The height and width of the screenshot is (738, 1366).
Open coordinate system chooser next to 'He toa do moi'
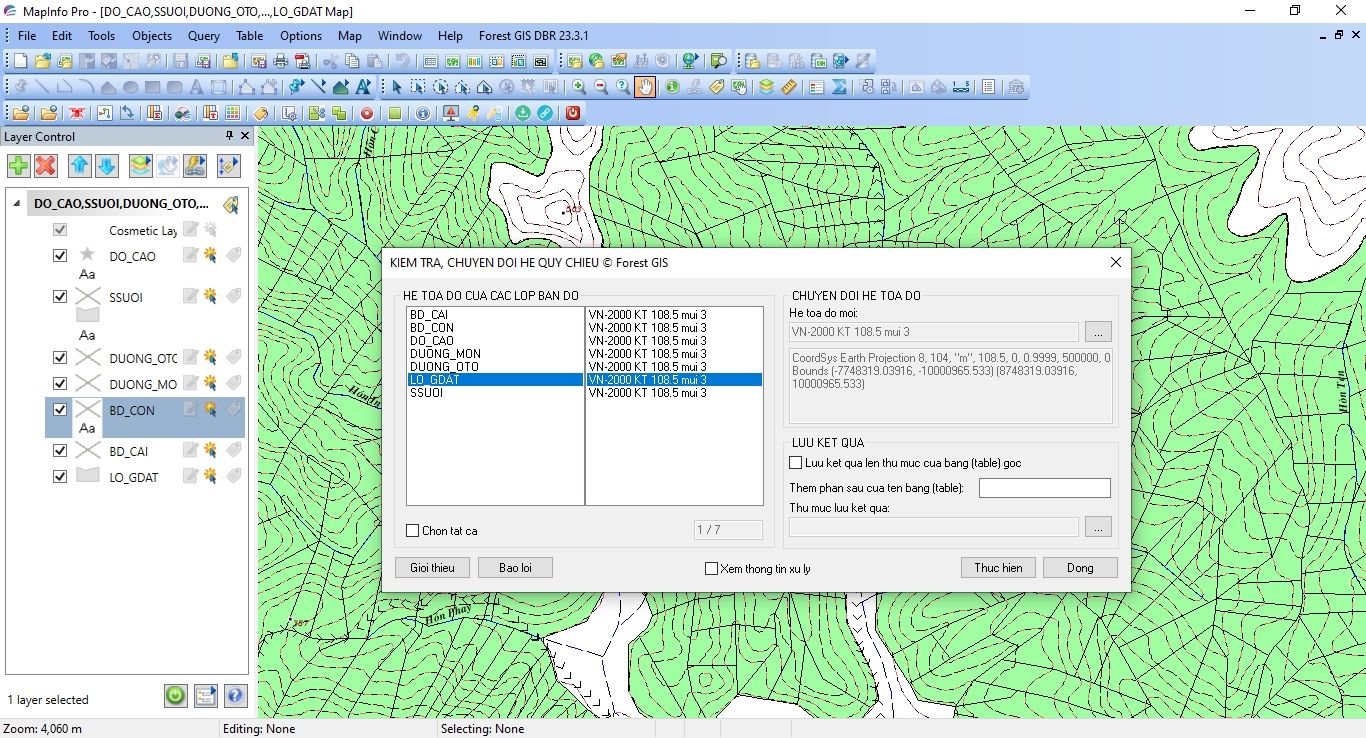coord(1098,332)
